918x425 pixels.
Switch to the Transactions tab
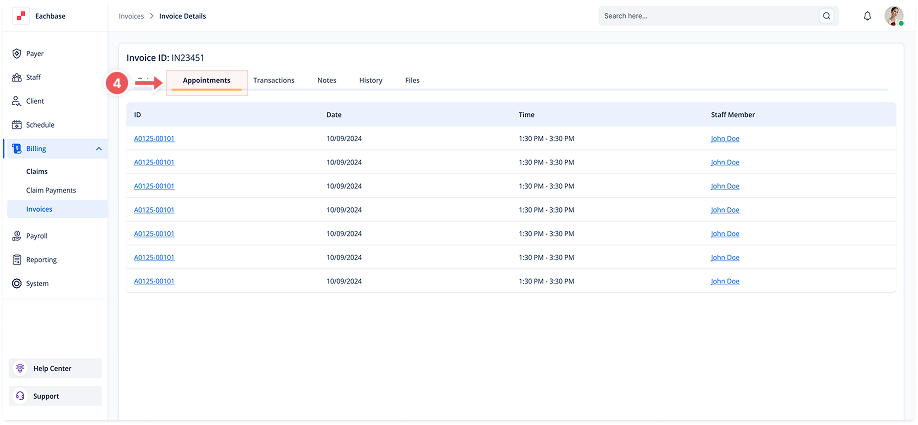[273, 80]
